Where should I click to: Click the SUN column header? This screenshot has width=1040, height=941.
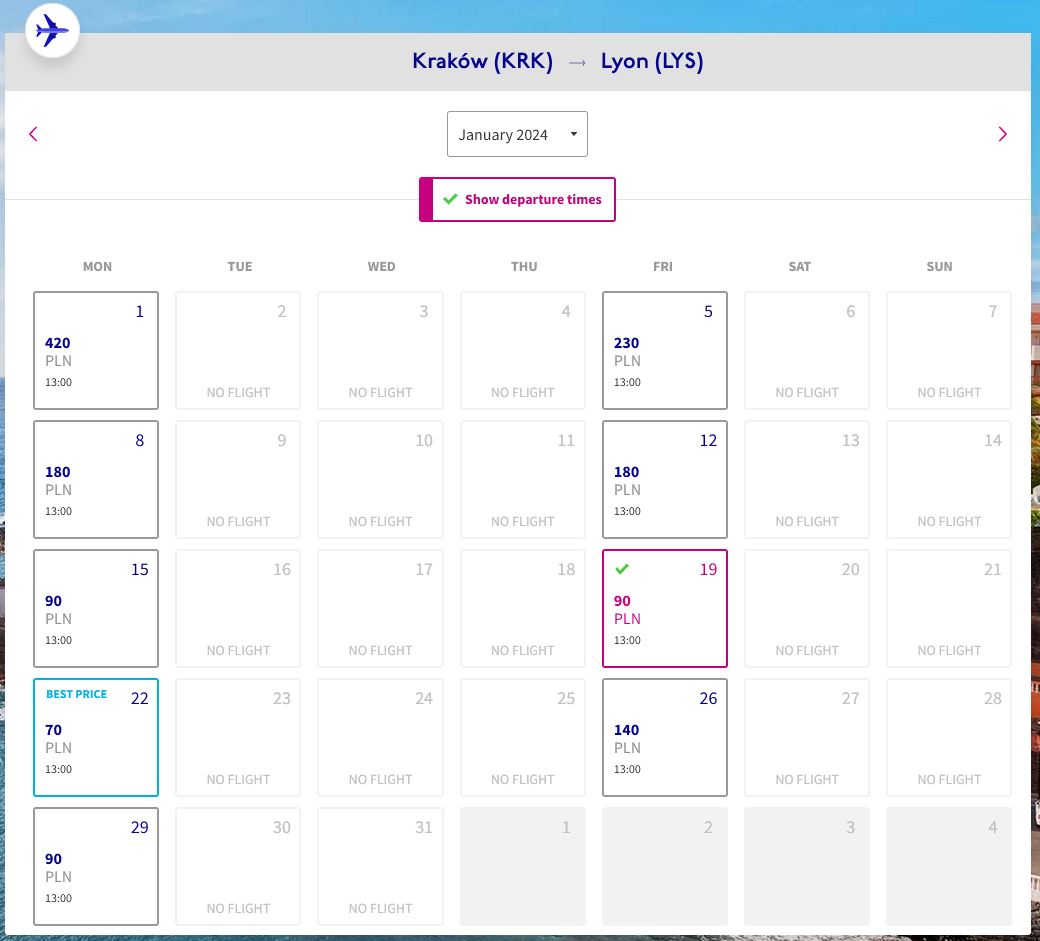tap(939, 267)
